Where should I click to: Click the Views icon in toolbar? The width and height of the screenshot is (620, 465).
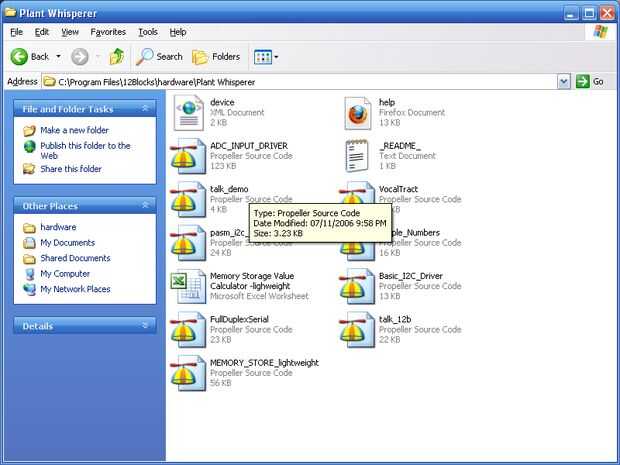coord(263,57)
